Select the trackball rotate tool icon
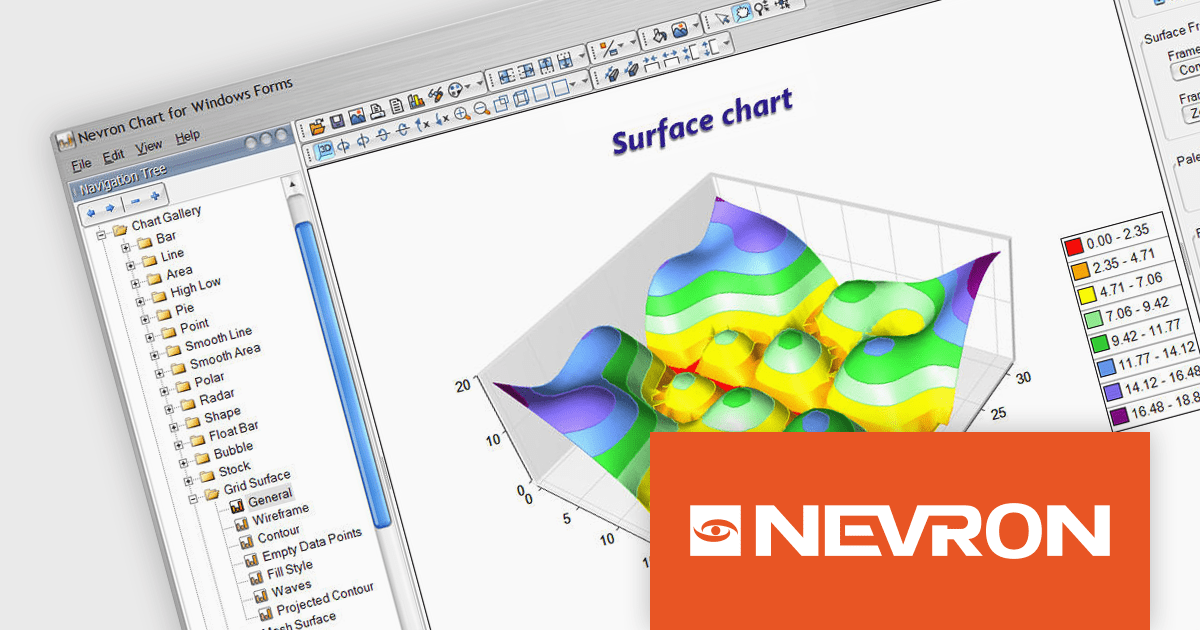1200x630 pixels. coord(742,12)
